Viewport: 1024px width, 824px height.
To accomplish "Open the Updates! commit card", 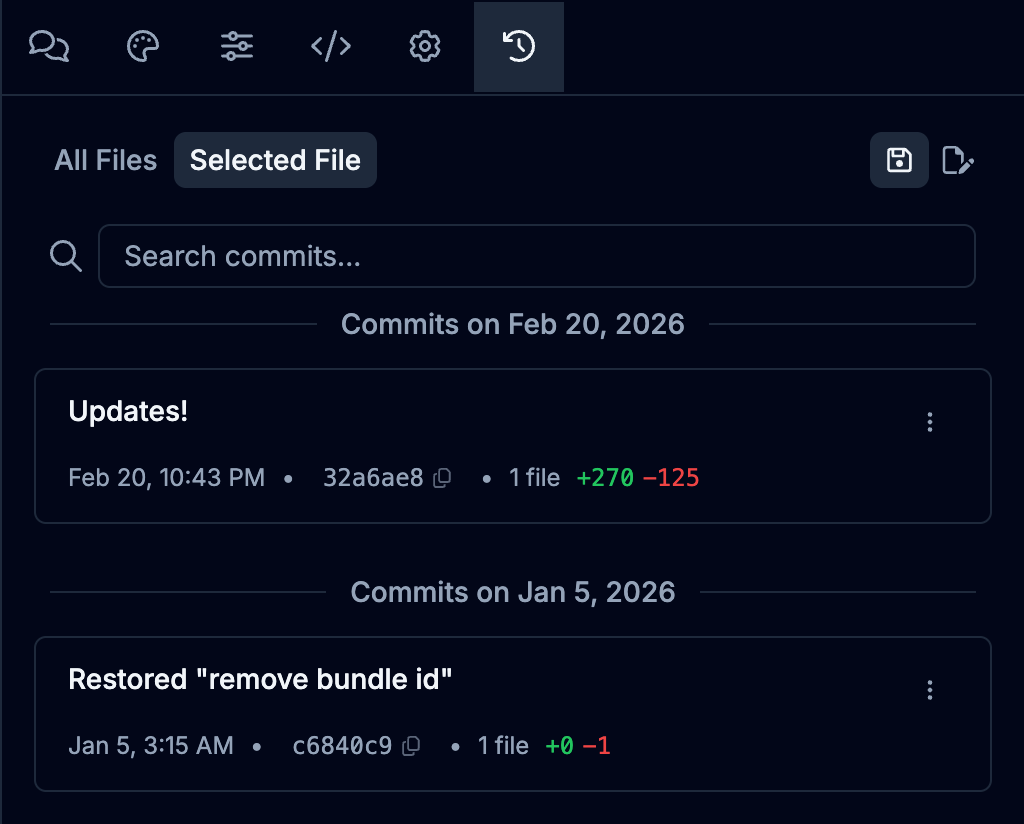I will (513, 446).
